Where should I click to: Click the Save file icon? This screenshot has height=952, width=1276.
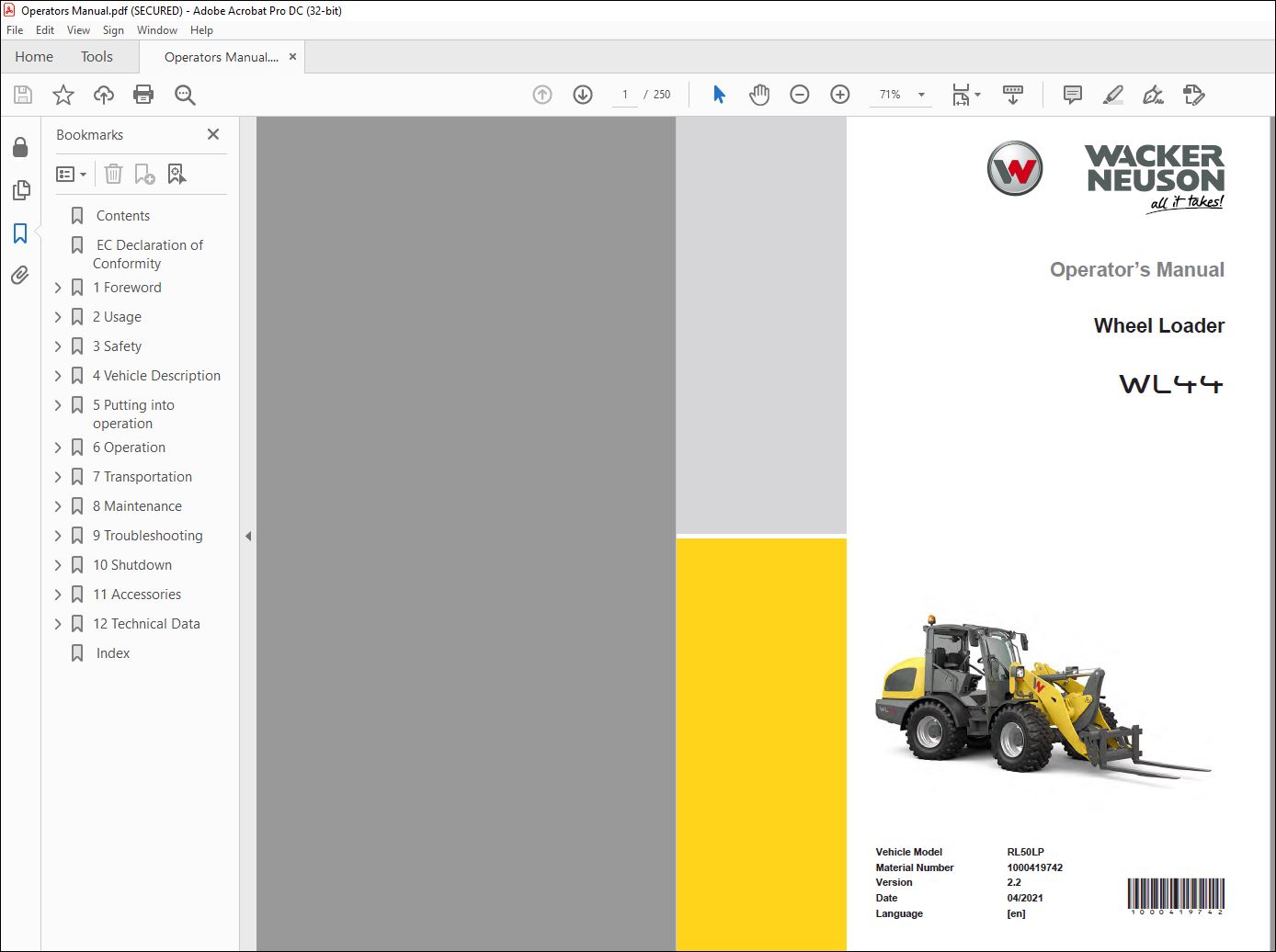pos(23,95)
